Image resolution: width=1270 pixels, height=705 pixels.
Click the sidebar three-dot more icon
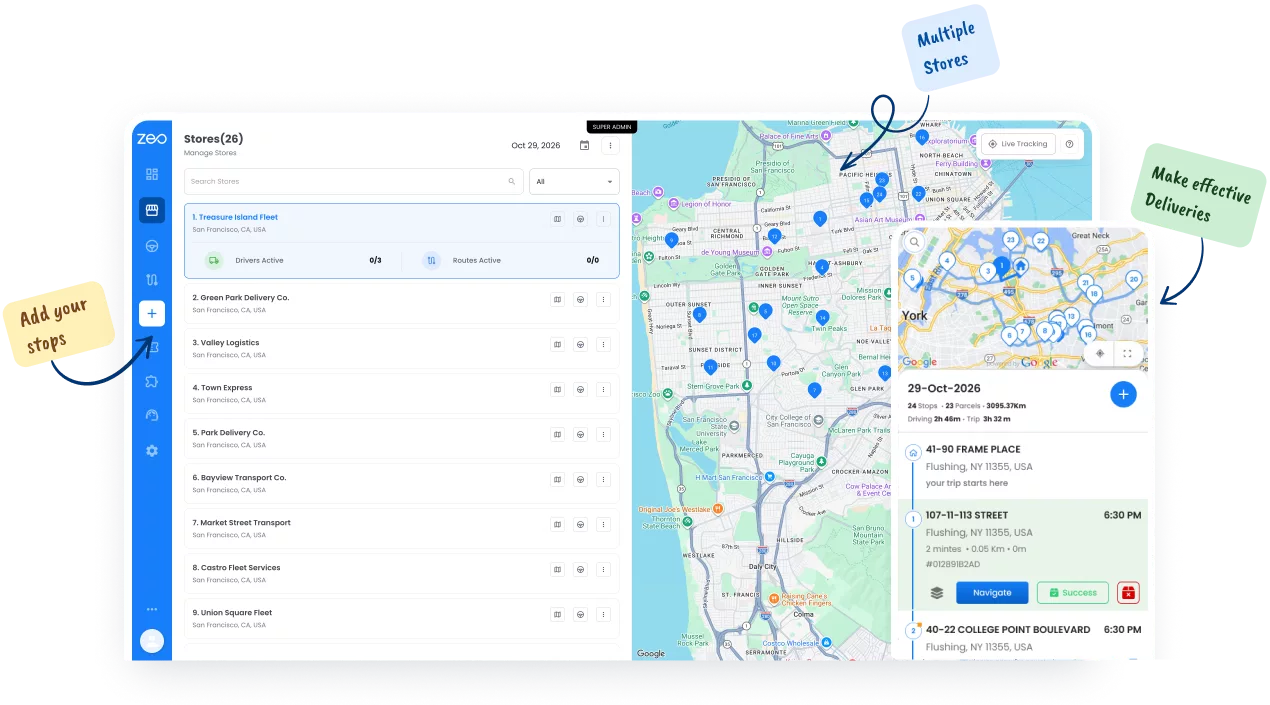152,609
